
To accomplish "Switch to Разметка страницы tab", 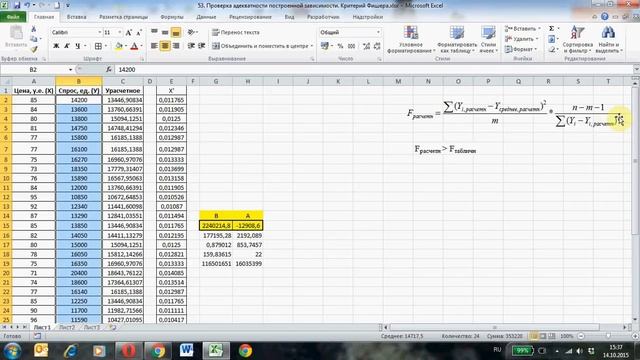I will pos(124,17).
